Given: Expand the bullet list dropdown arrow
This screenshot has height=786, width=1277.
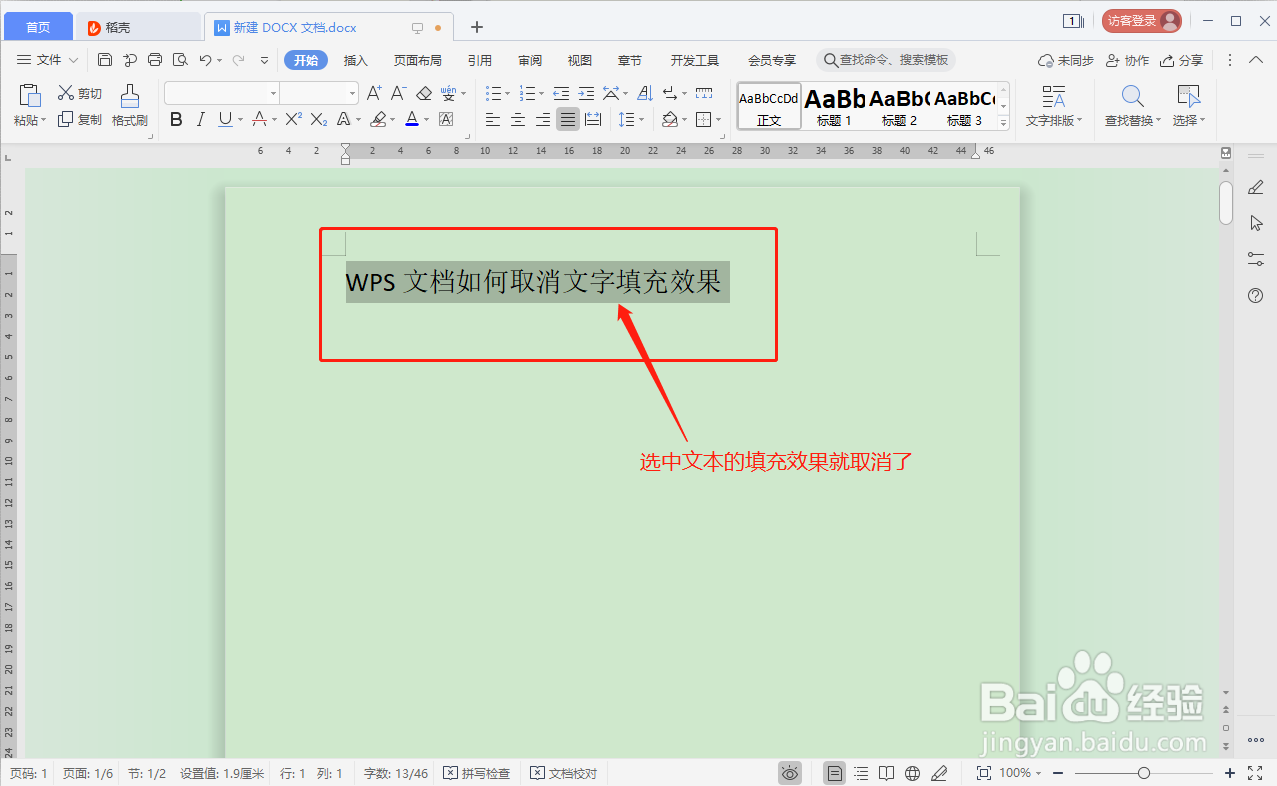Looking at the screenshot, I should (x=508, y=93).
